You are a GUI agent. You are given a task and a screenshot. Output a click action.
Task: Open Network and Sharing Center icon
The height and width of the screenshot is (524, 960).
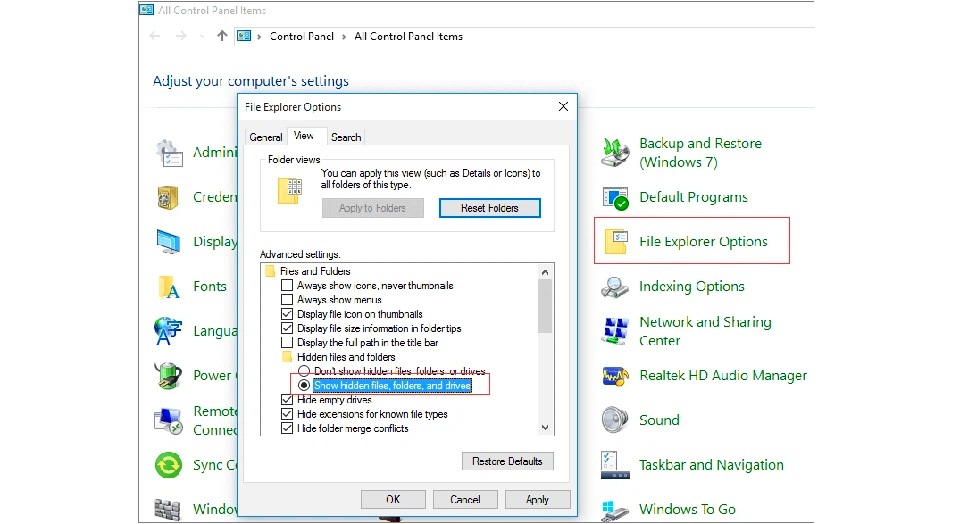[615, 331]
